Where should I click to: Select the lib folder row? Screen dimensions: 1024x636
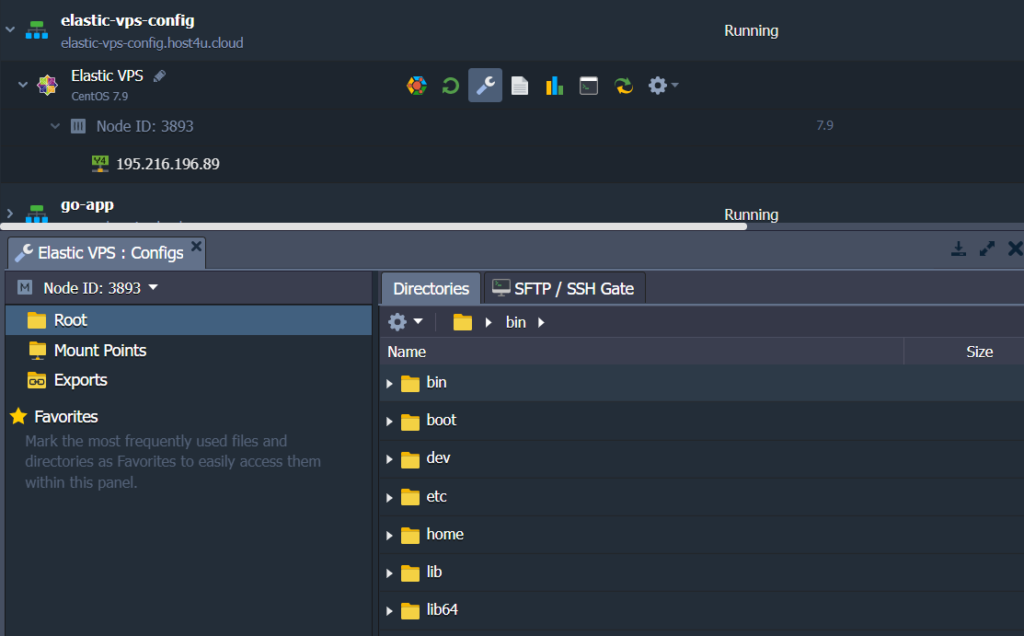pos(701,573)
